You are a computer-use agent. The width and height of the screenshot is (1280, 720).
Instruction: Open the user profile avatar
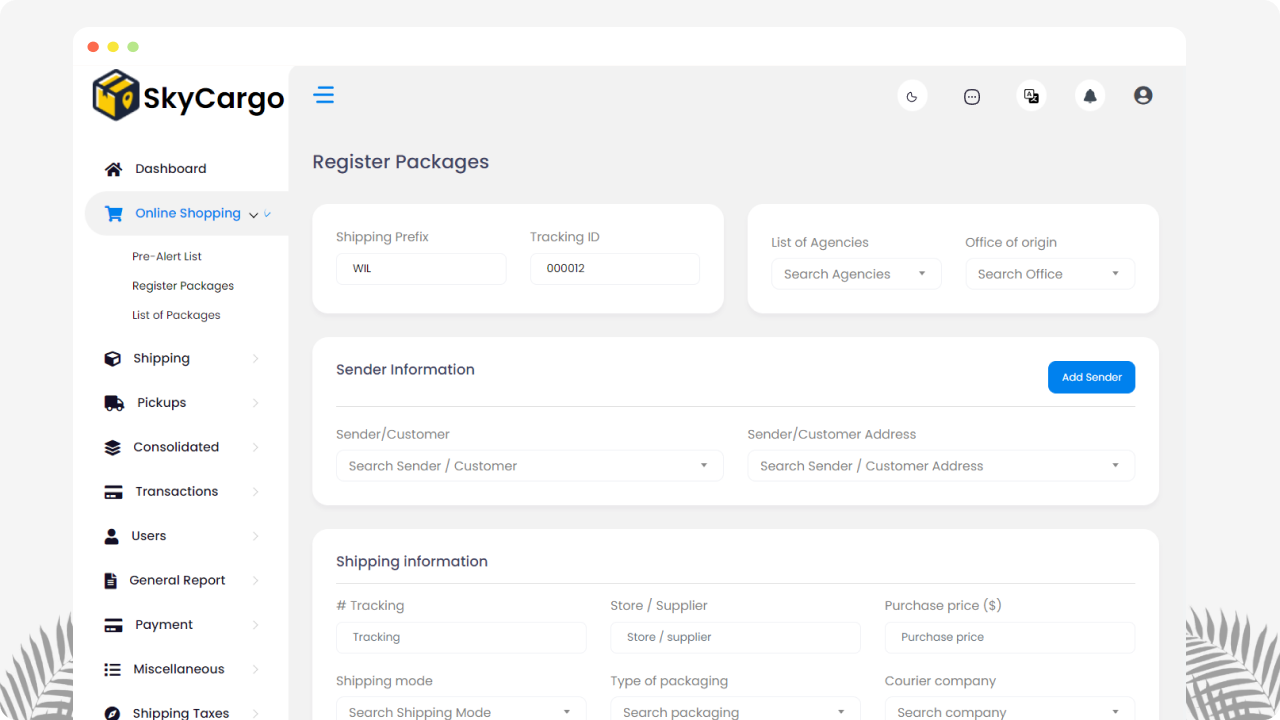1143,96
